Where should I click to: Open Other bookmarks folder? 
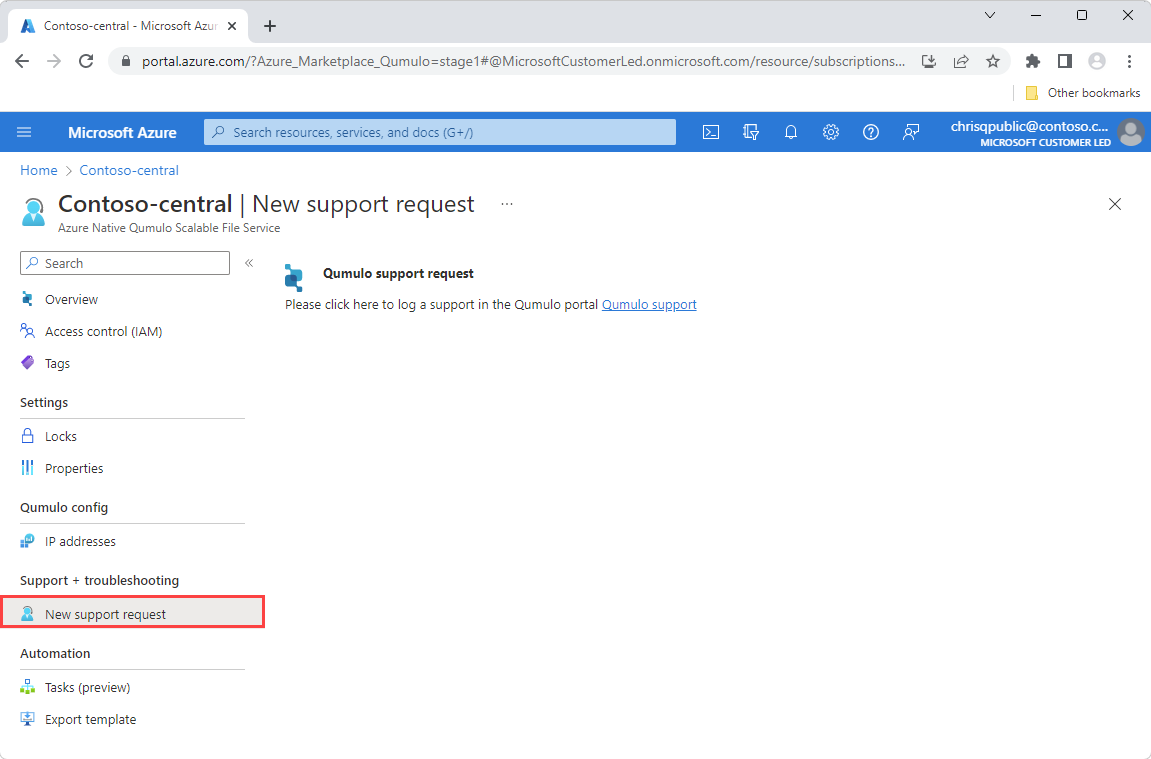(x=1083, y=92)
